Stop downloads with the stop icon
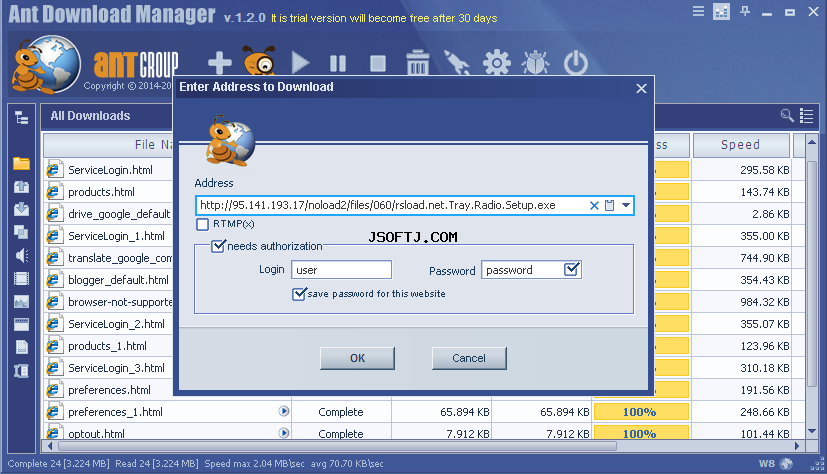827x474 pixels. point(378,64)
